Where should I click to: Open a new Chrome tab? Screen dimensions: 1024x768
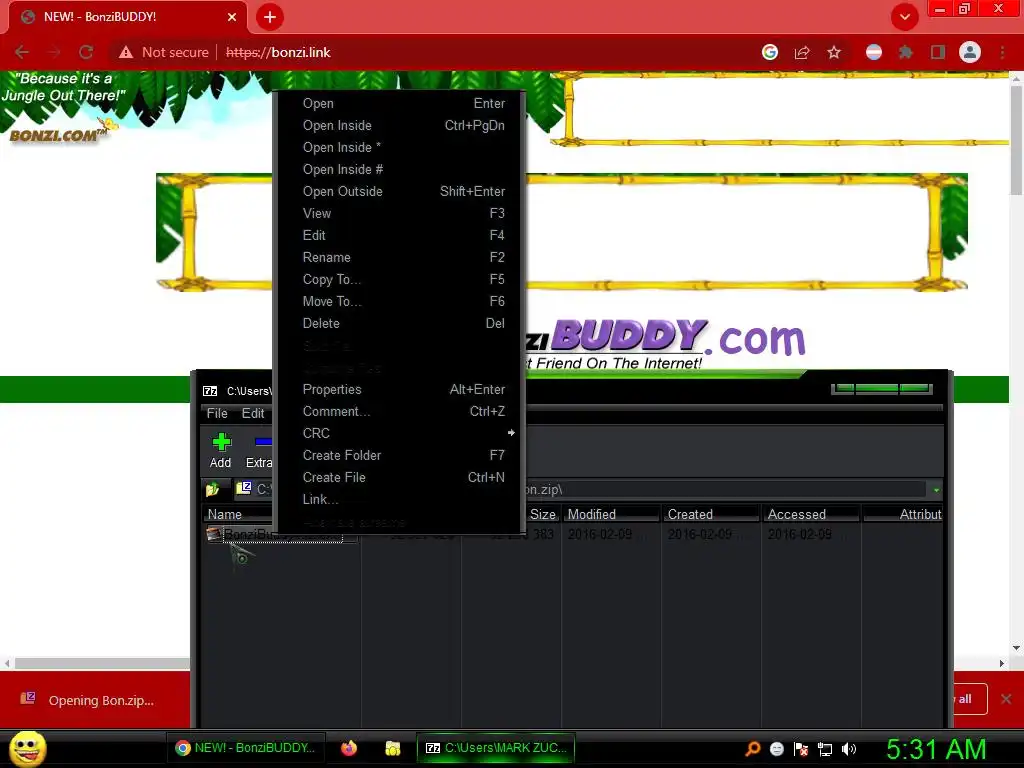click(x=270, y=17)
